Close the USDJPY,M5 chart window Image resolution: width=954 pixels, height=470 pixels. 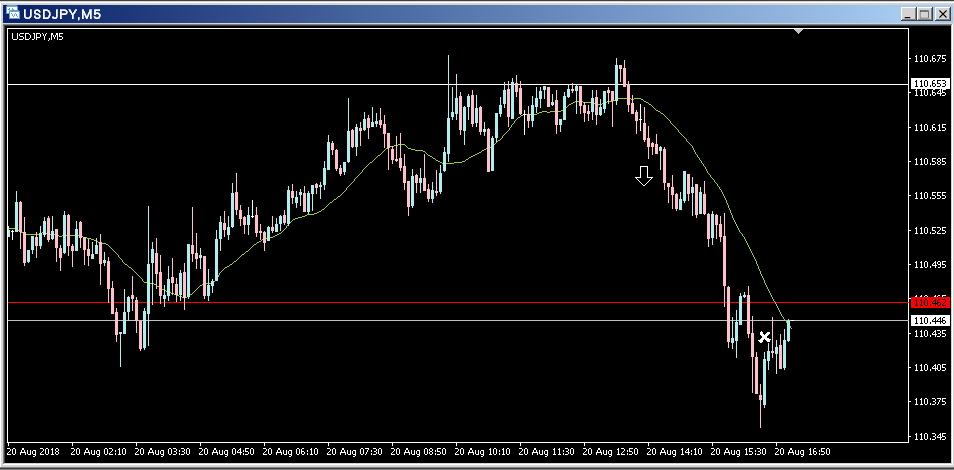941,13
